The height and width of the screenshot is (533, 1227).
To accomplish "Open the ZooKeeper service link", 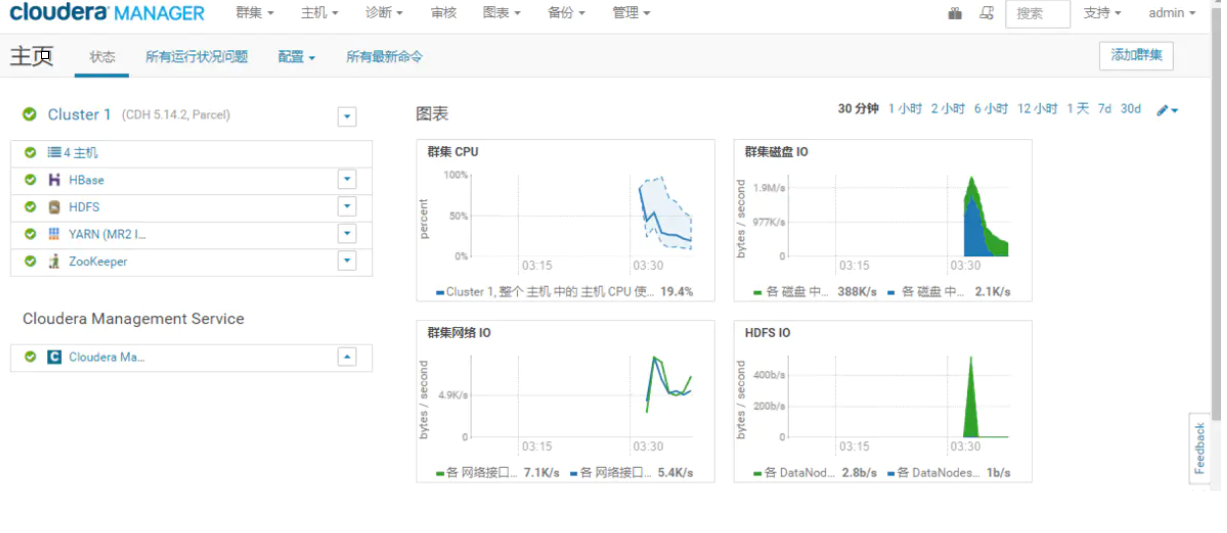I will [98, 261].
